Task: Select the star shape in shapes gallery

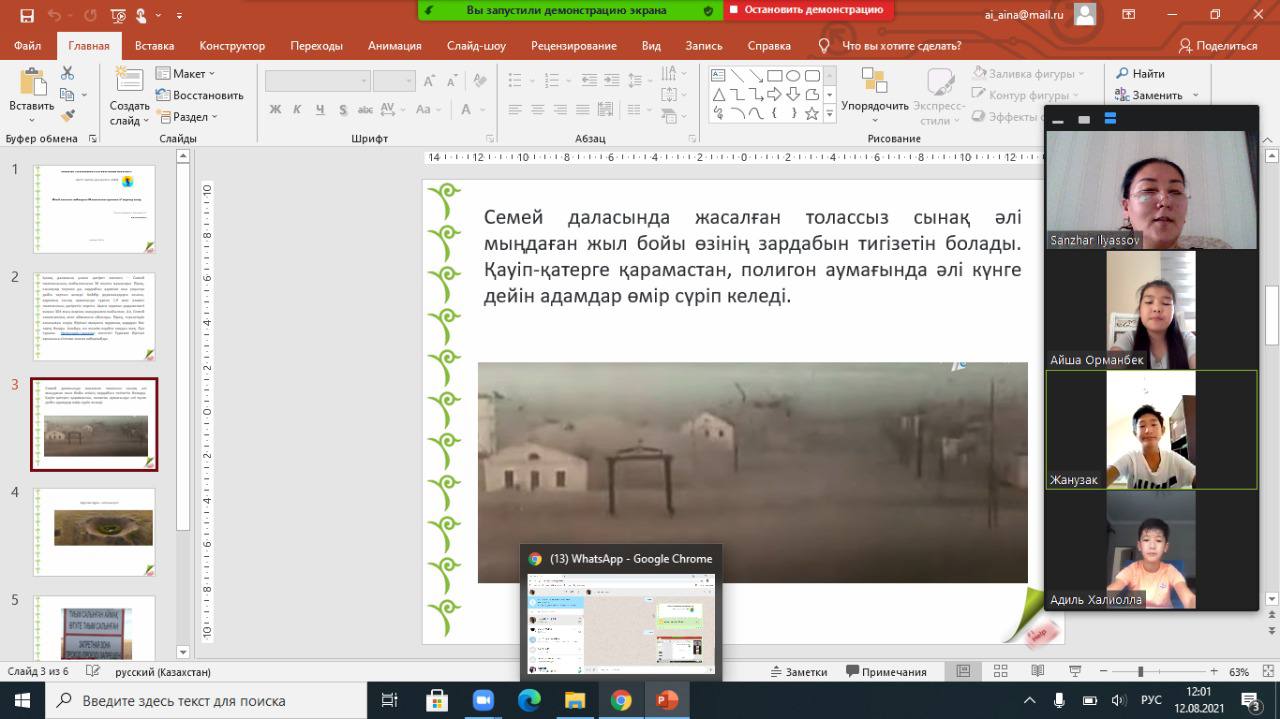Action: coord(812,114)
